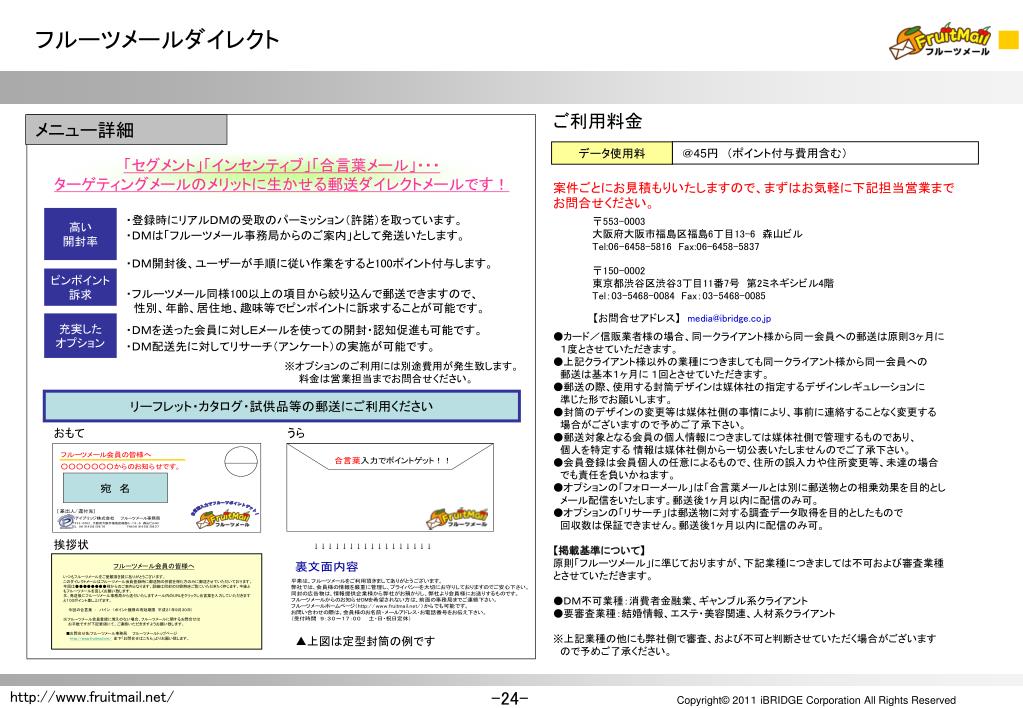Click the 〒150-0002 Tokyo postal code

point(618,270)
